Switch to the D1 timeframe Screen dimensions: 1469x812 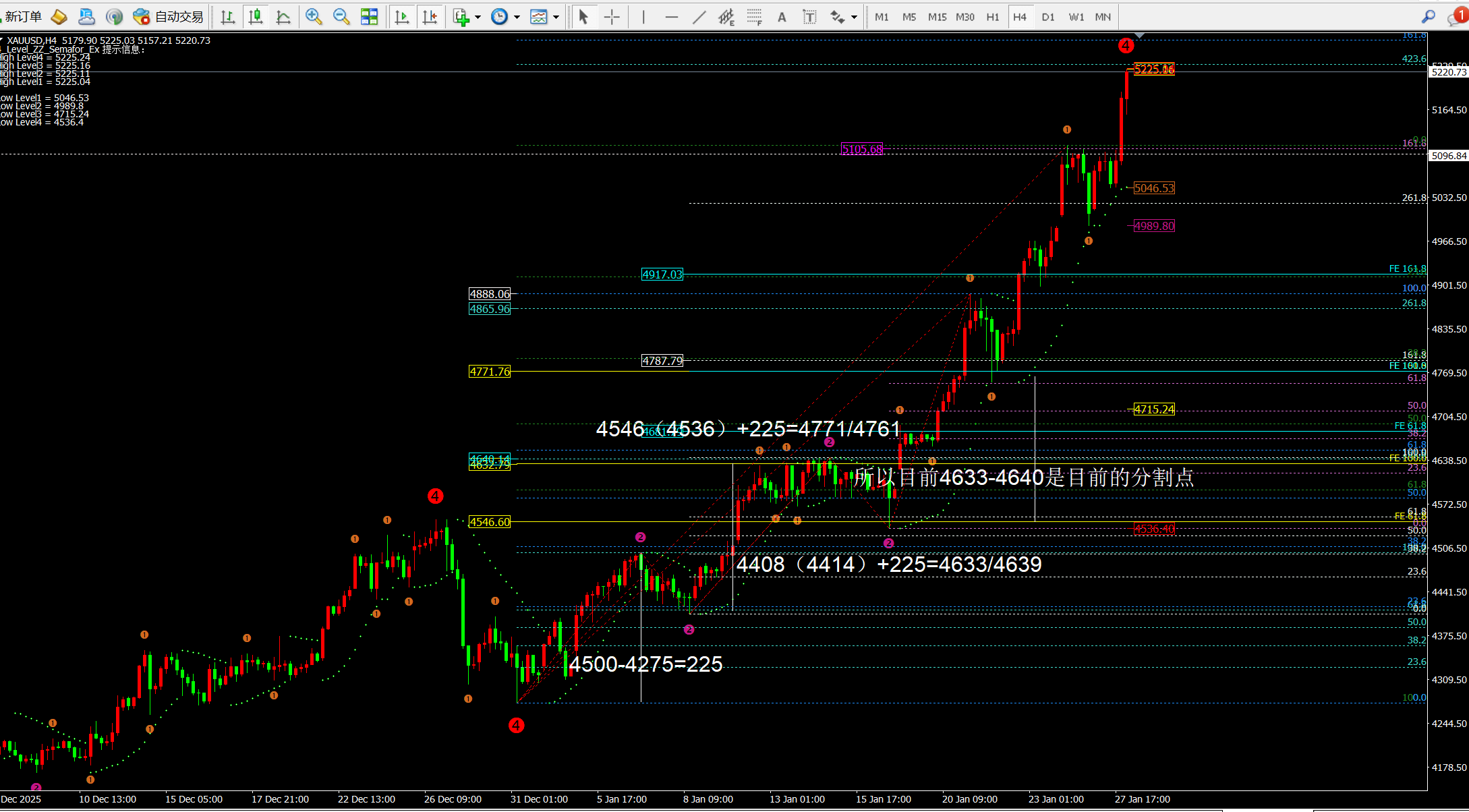1047,17
